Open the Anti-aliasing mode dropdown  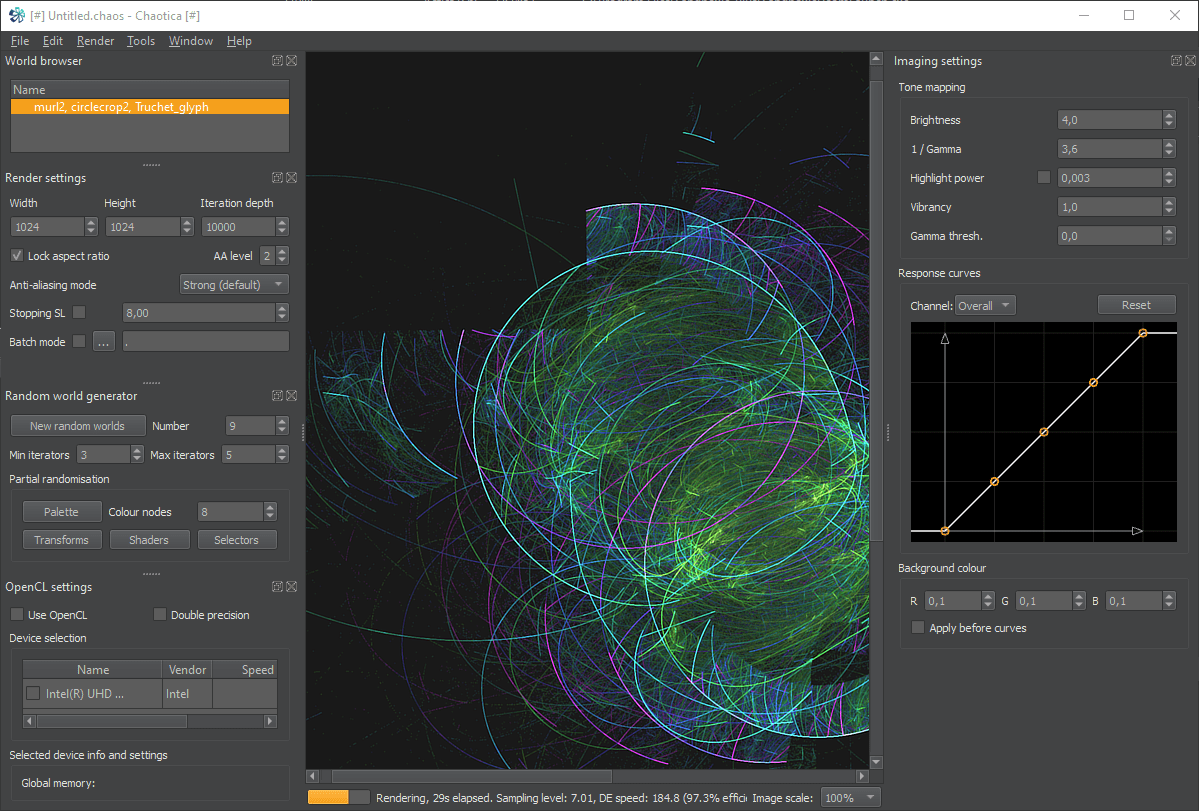234,285
